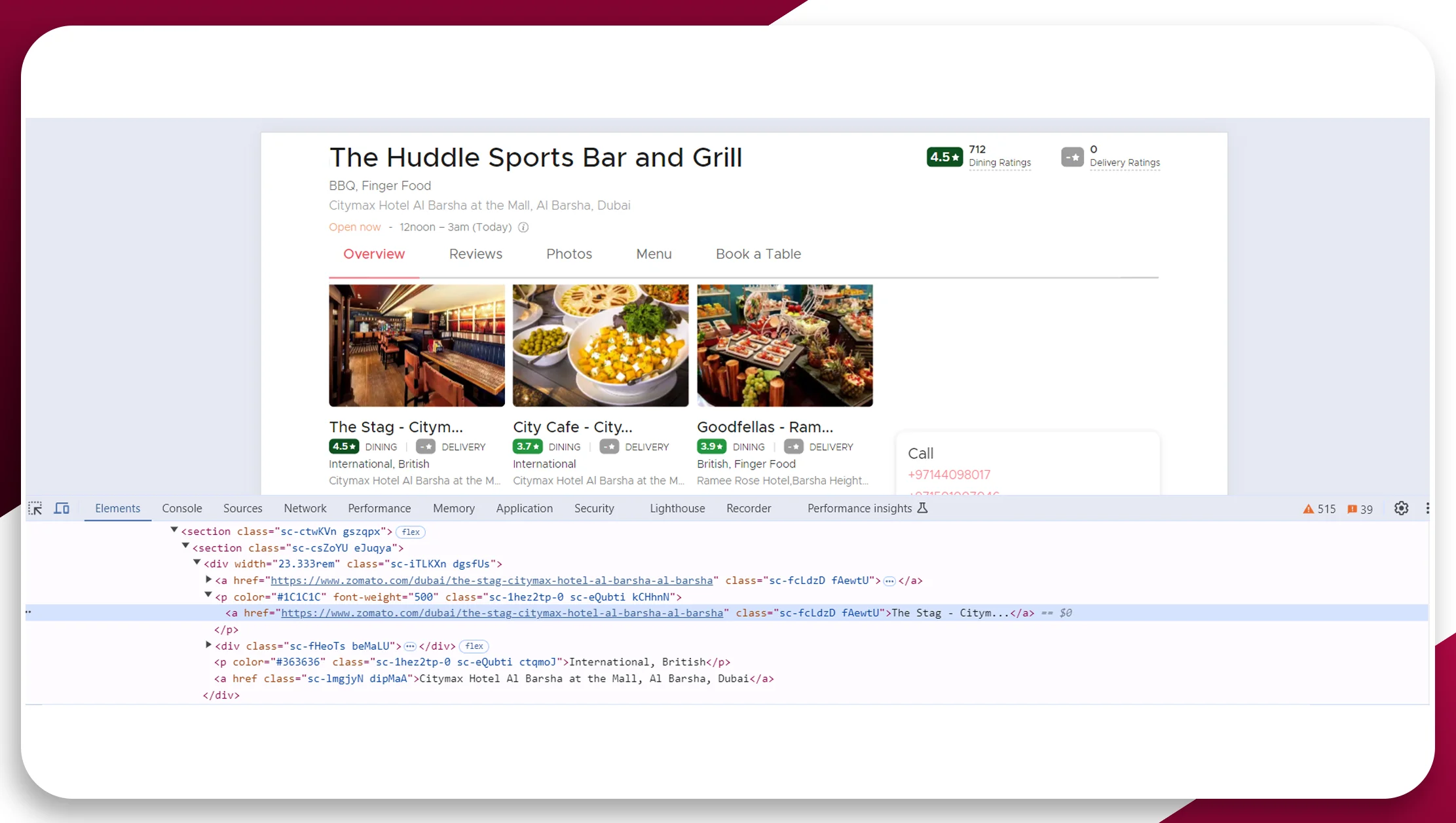Screen dimensions: 1456x823
Task: Collapse the p color #1C1C1C node
Action: (x=208, y=595)
